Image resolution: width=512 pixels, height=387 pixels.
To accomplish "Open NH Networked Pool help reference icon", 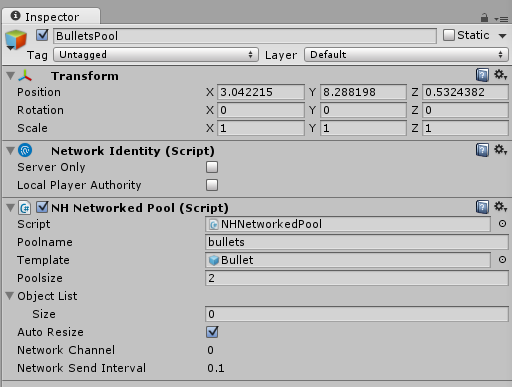I will click(482, 207).
